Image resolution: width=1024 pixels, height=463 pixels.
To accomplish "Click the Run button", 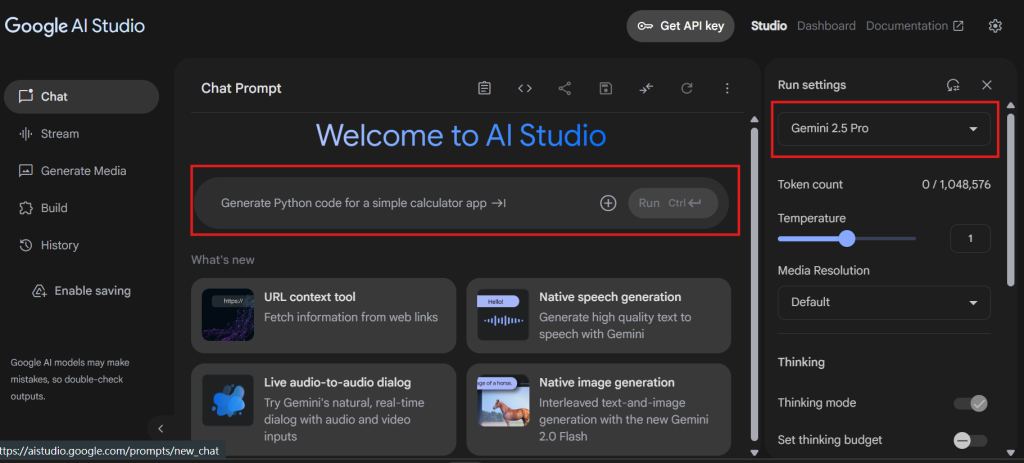I will point(673,203).
